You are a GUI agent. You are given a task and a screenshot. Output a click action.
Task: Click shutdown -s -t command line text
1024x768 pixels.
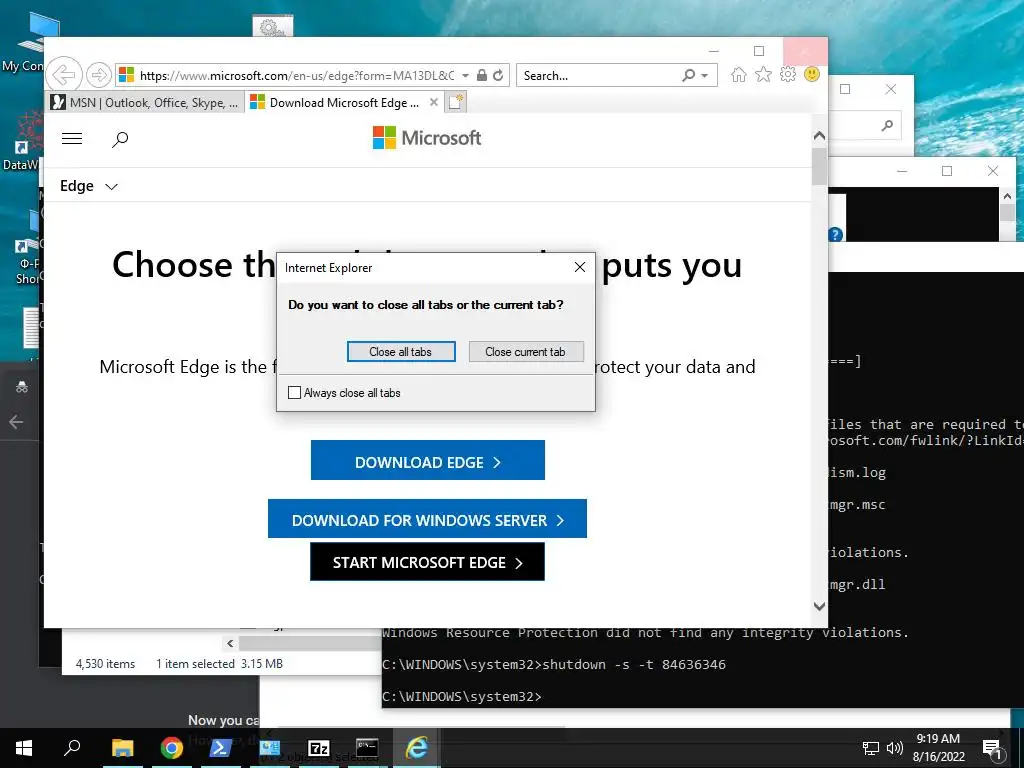click(x=634, y=664)
